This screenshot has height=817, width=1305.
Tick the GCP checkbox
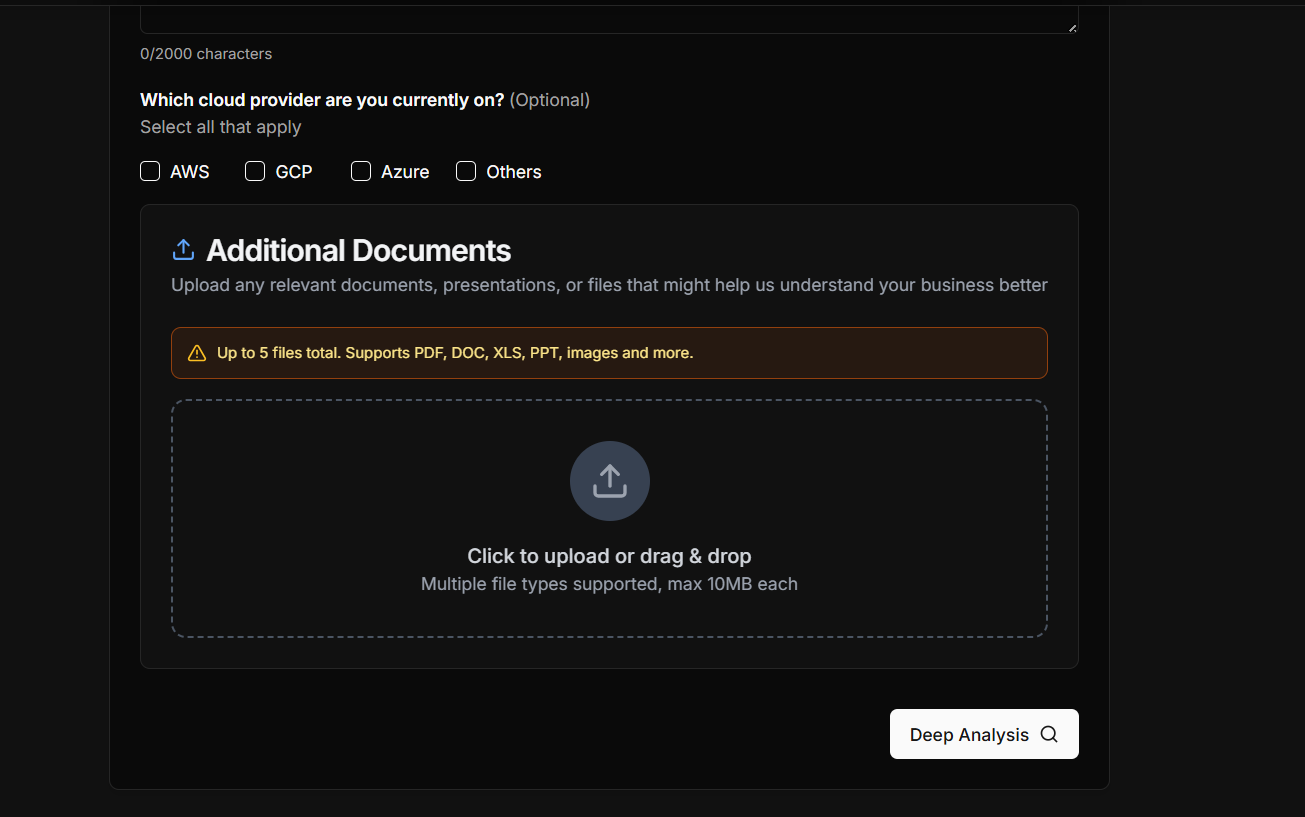click(x=255, y=171)
